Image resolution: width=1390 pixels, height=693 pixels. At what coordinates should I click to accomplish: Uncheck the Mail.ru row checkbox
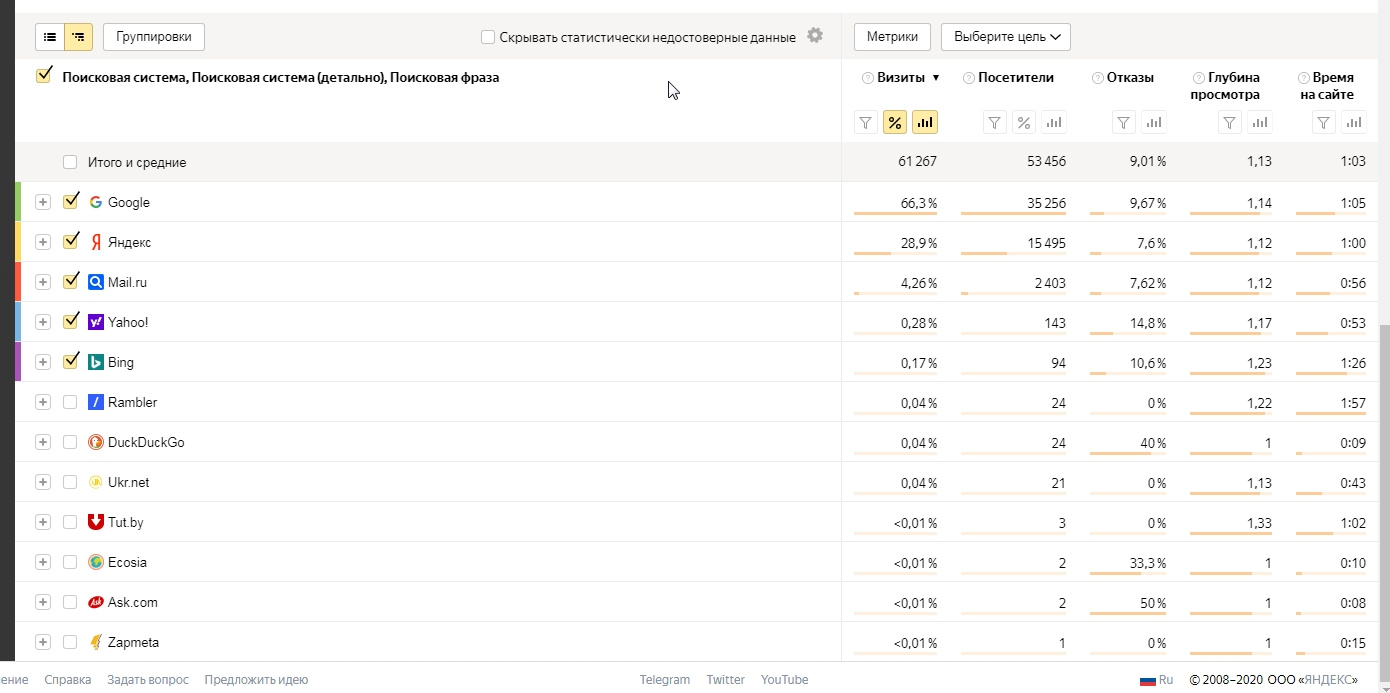70,281
